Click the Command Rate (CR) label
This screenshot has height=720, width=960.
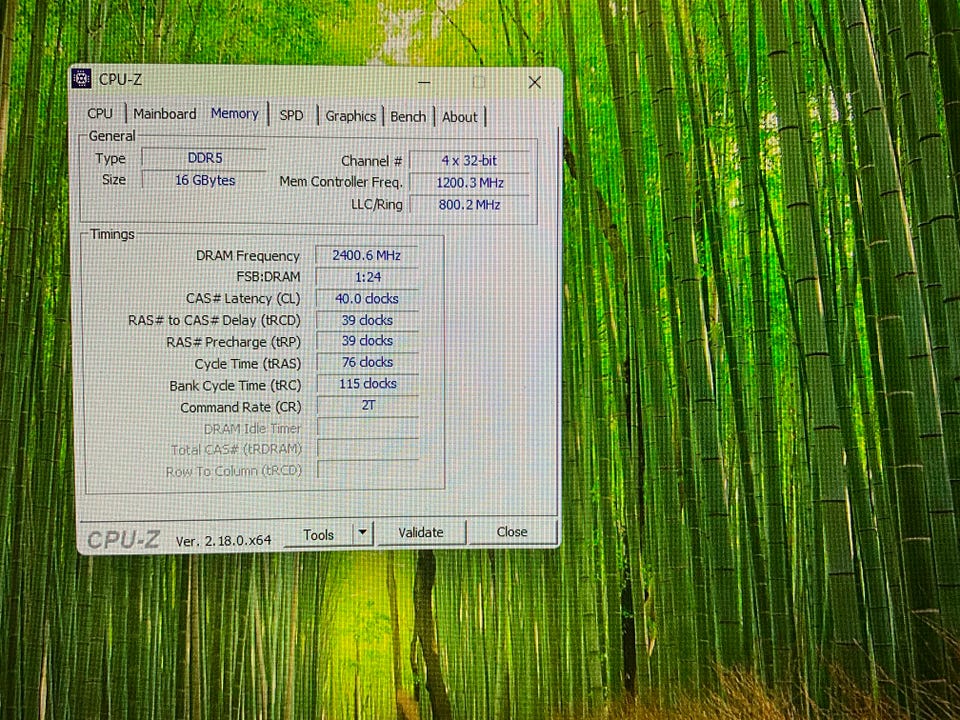[241, 407]
